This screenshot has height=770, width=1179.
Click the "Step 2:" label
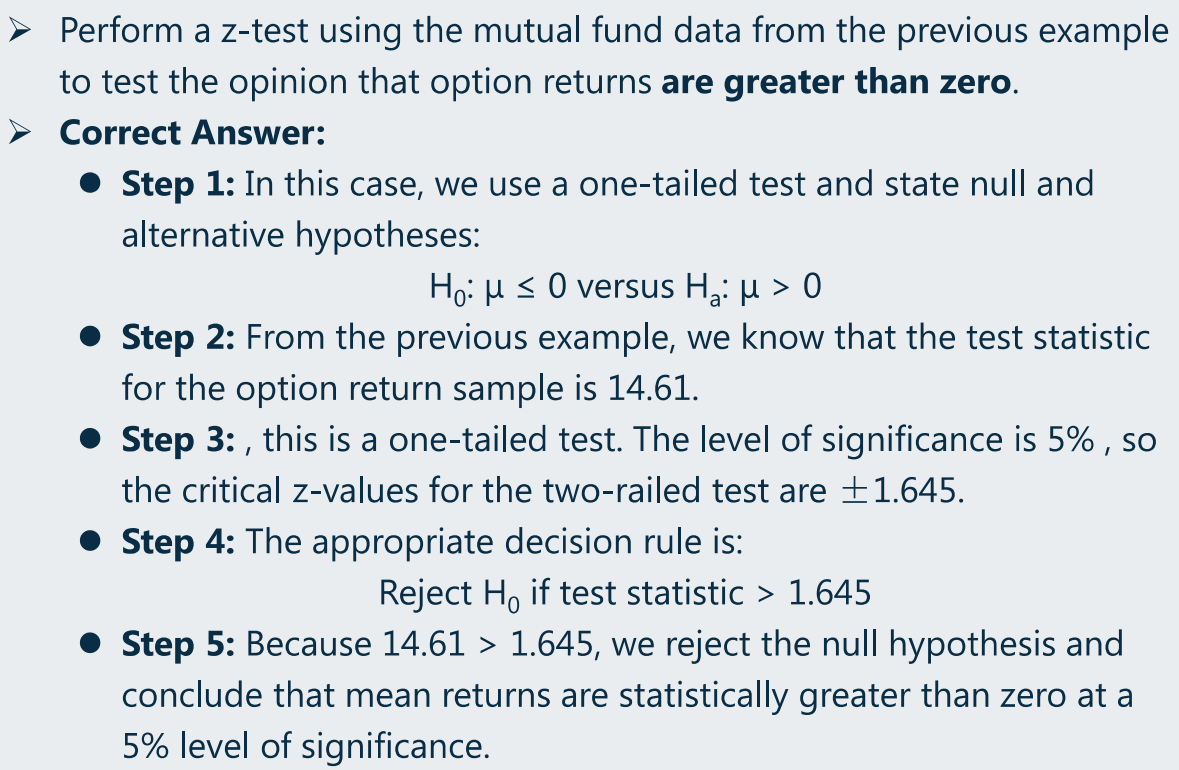(x=178, y=338)
